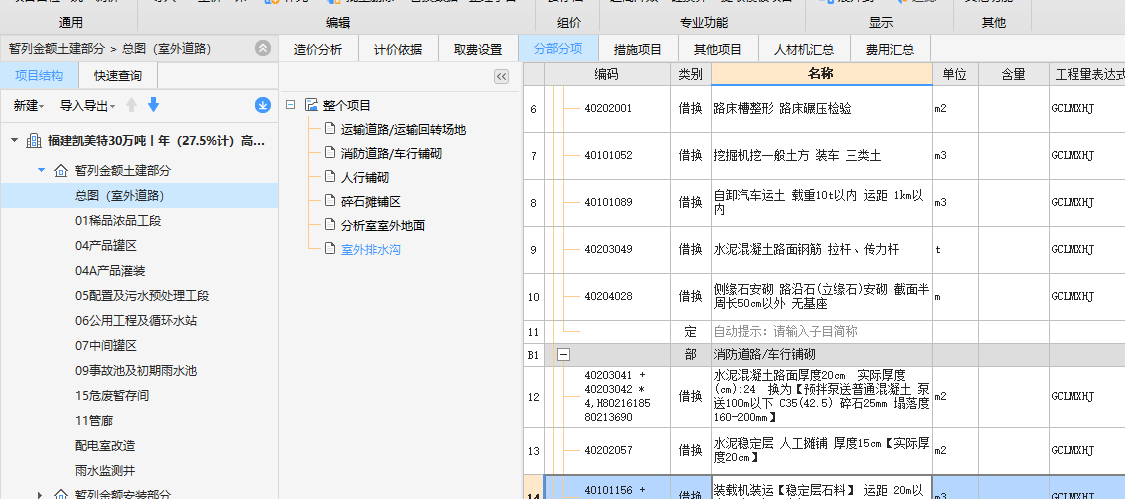Click name cell 水泥混凝土路面钢筋 拉杆、传力杆
This screenshot has width=1125, height=499.
click(822, 250)
